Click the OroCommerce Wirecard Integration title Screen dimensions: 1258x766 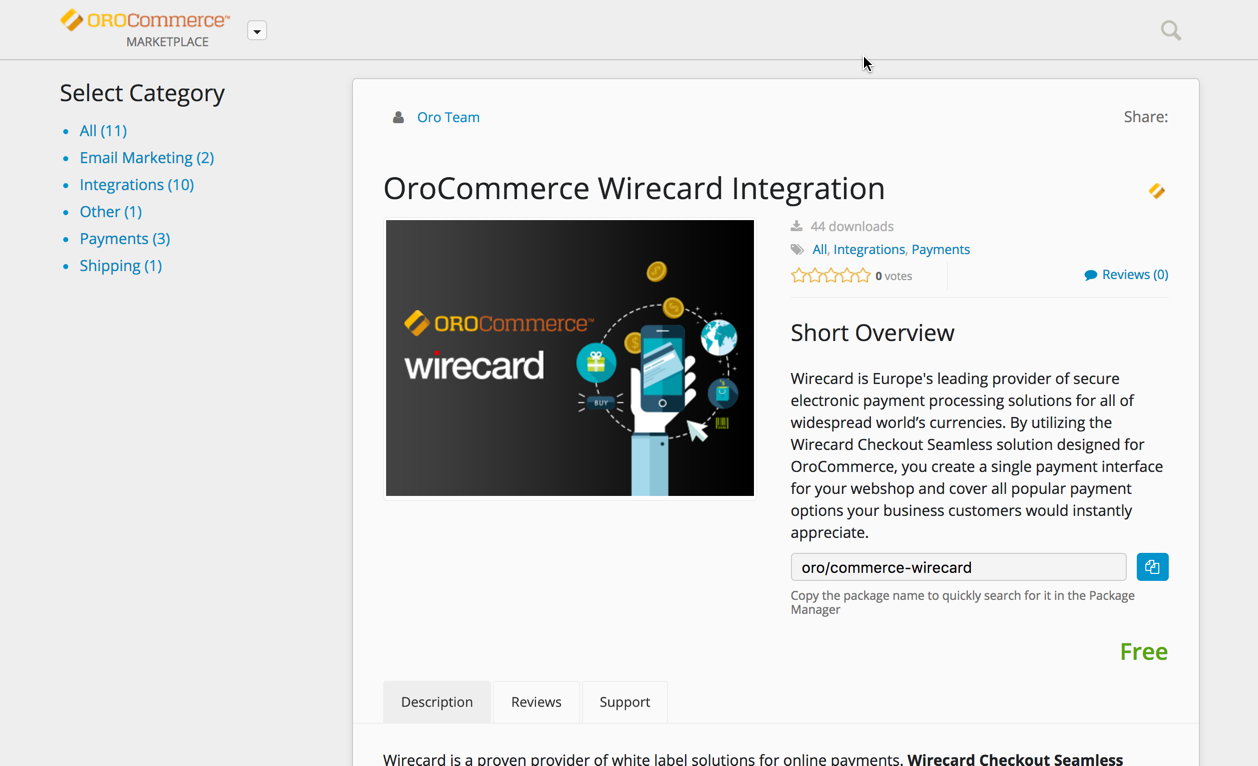634,188
